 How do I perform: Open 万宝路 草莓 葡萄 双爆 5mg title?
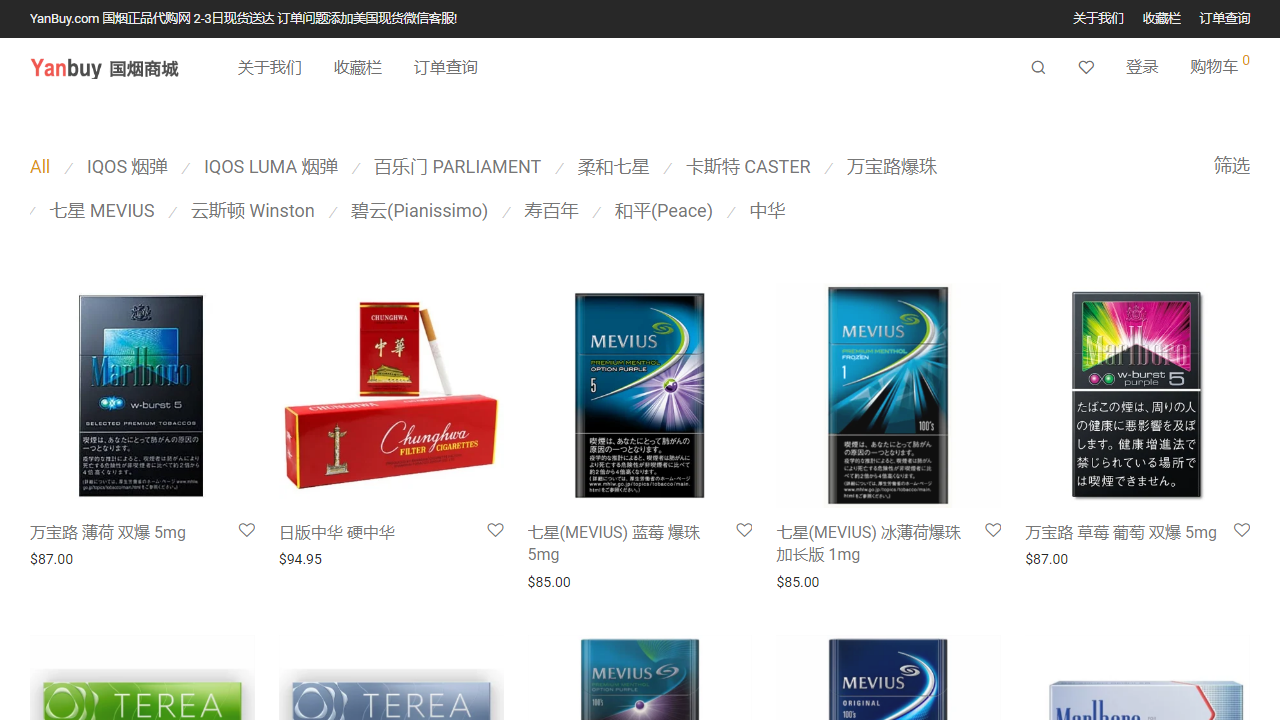tap(1121, 532)
